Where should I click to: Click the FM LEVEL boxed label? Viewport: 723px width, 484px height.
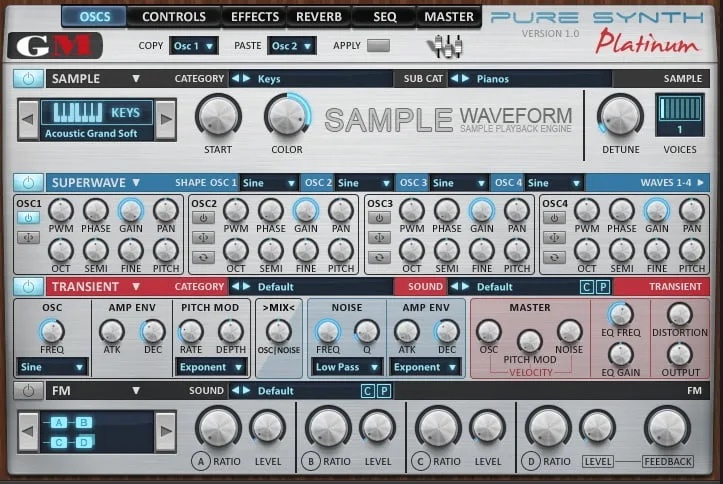click(x=598, y=461)
